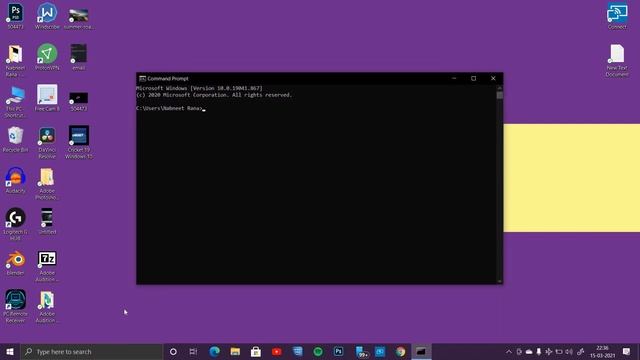Open the Windows Start menu

pos(10,351)
